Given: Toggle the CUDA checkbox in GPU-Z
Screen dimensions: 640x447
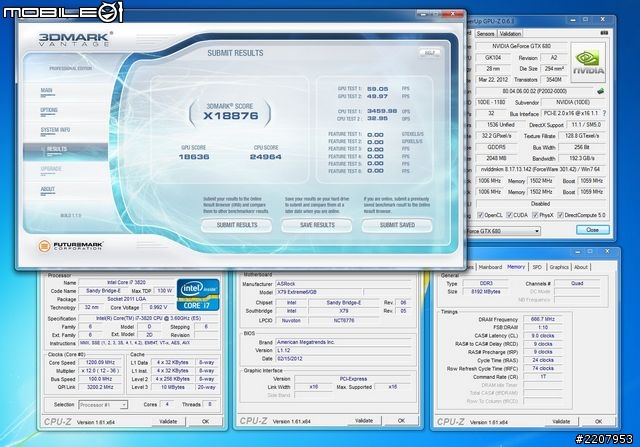Looking at the screenshot, I should point(509,215).
